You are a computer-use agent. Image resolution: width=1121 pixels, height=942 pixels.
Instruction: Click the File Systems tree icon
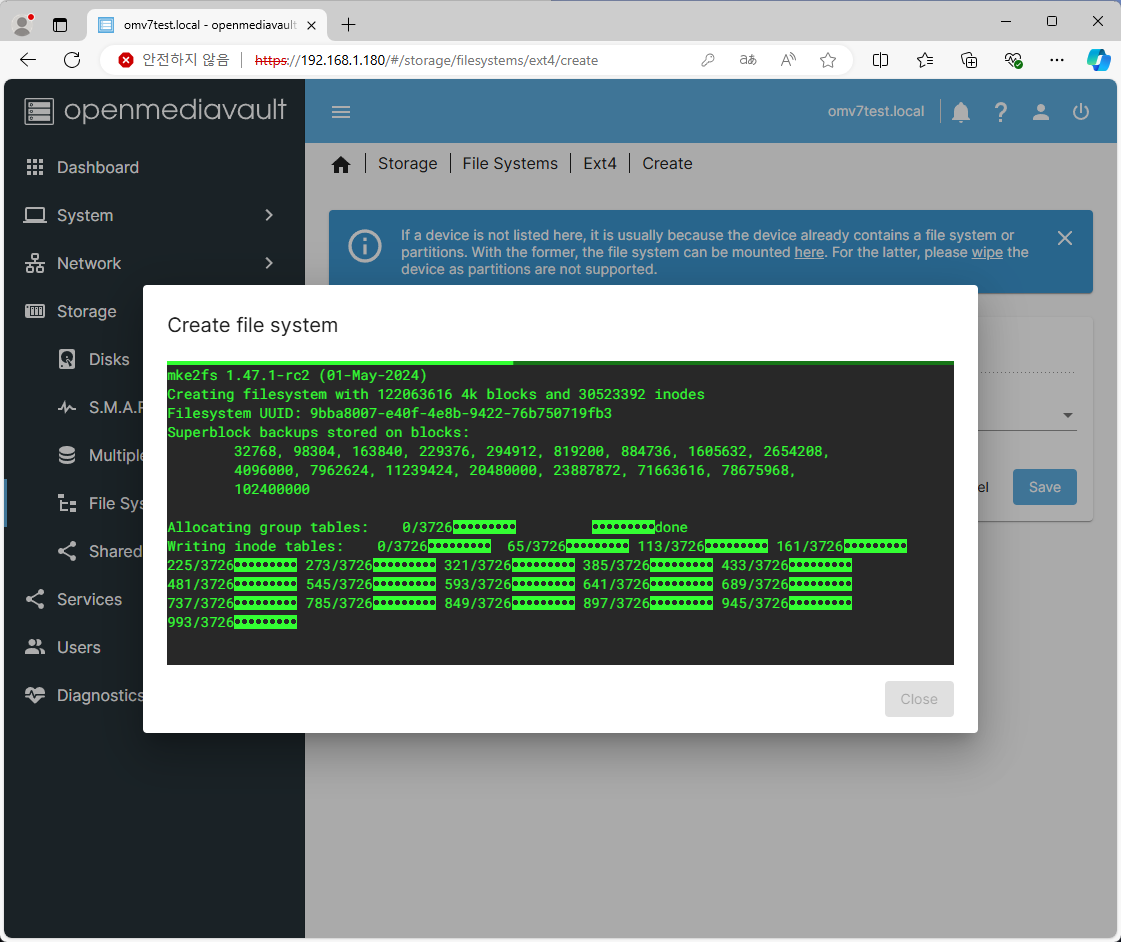(67, 503)
